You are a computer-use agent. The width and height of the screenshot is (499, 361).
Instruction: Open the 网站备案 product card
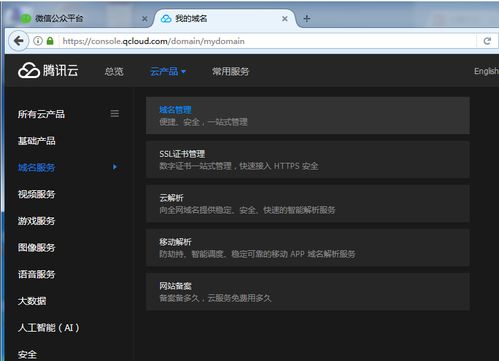coord(308,292)
